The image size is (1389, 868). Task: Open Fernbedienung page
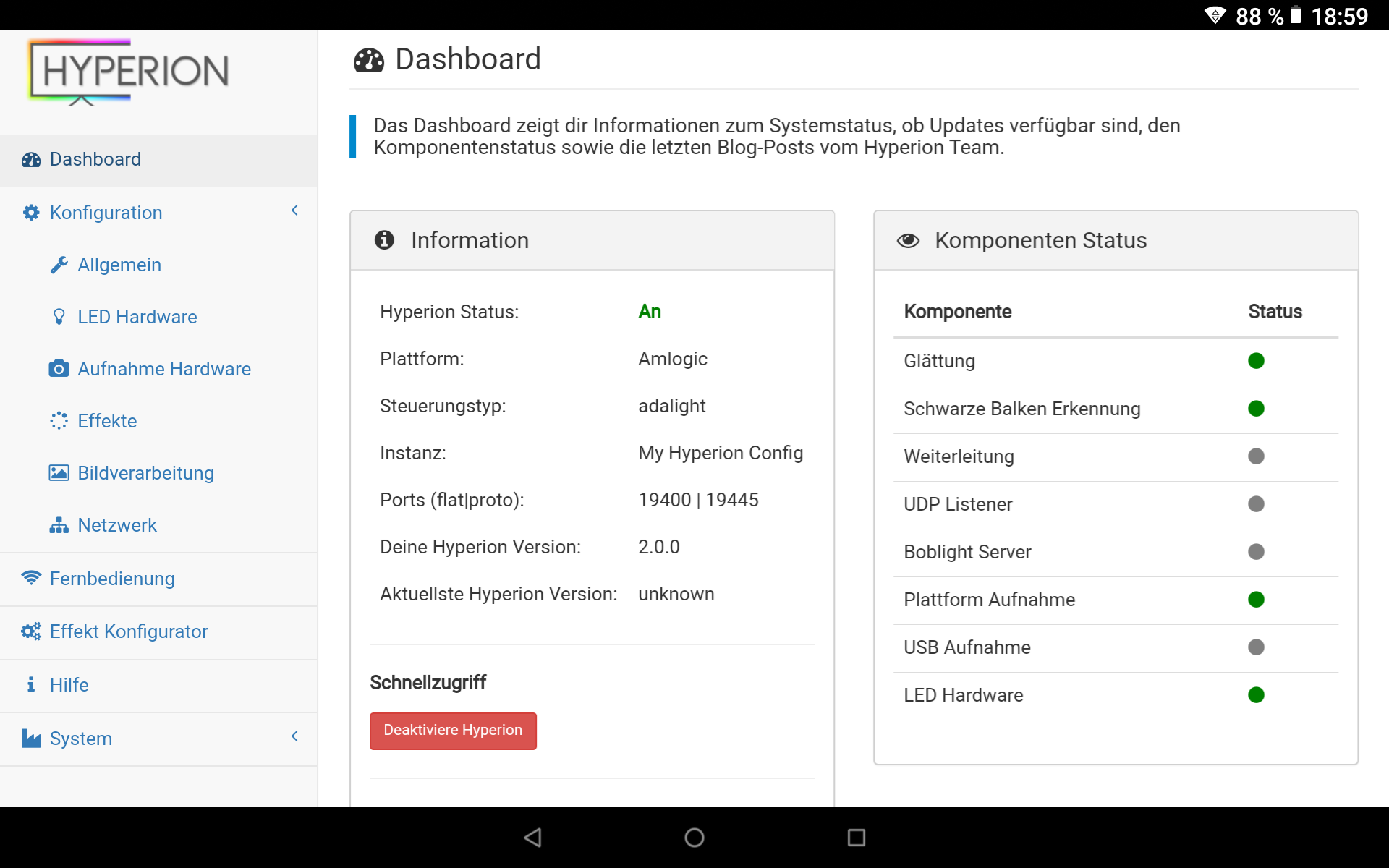pyautogui.click(x=158, y=579)
